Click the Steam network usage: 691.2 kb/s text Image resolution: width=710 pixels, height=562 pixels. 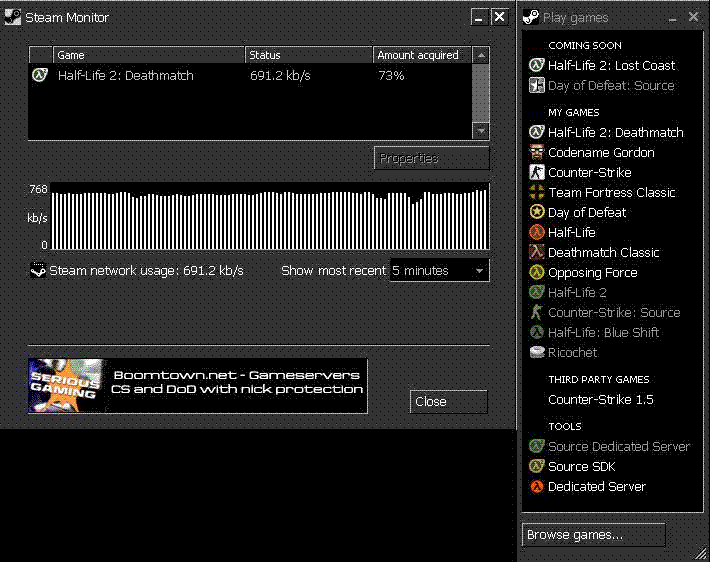pyautogui.click(x=146, y=270)
